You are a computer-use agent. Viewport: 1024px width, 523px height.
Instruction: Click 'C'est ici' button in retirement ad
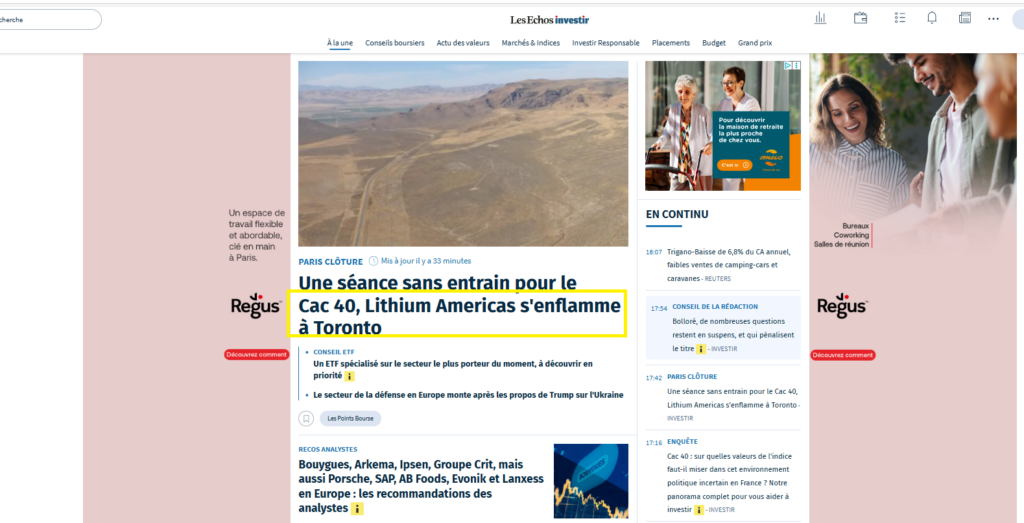tap(734, 165)
